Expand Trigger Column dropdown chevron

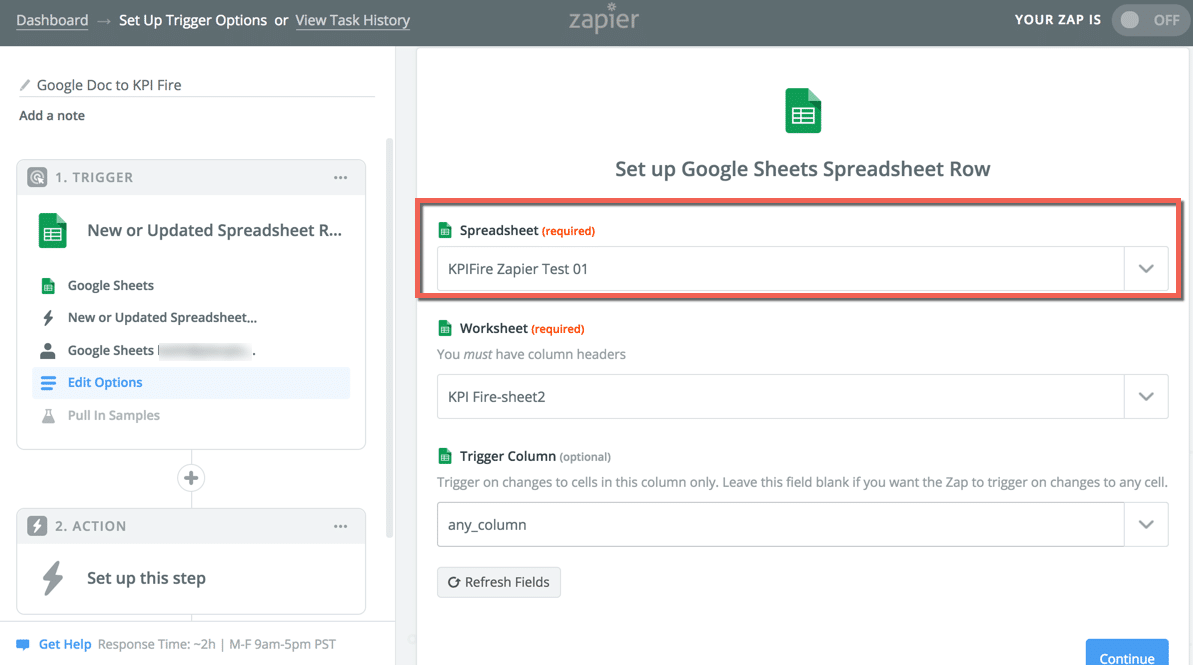click(x=1146, y=524)
